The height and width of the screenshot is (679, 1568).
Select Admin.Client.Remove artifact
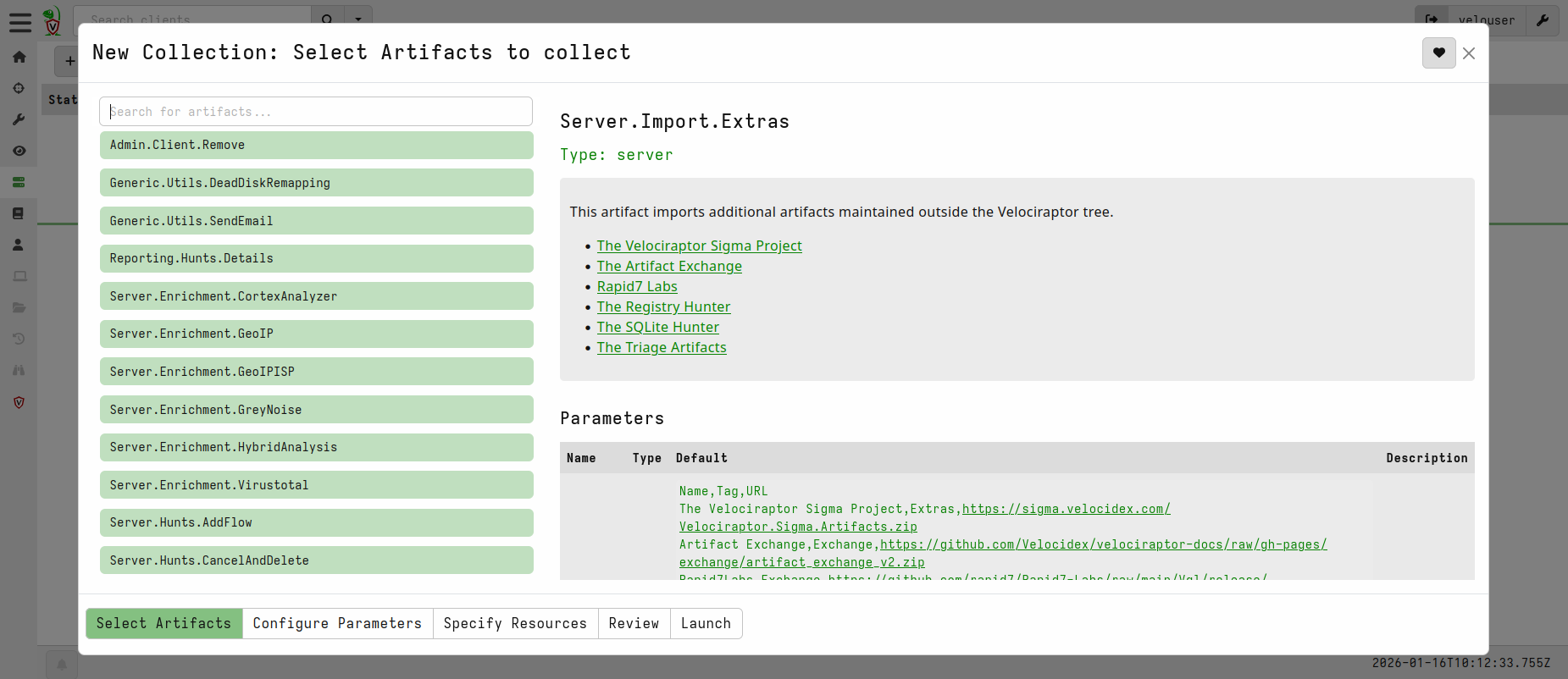(x=316, y=145)
